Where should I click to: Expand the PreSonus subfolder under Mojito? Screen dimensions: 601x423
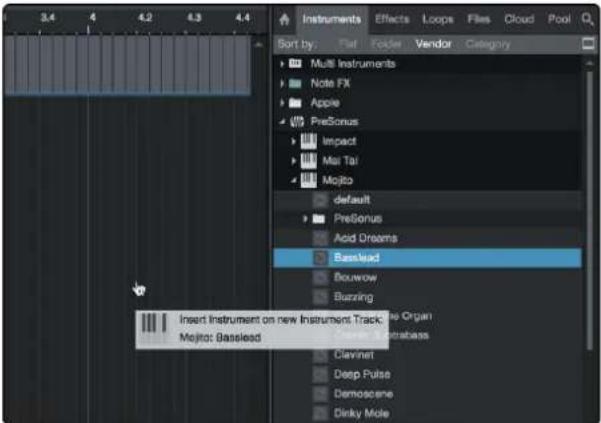point(305,219)
